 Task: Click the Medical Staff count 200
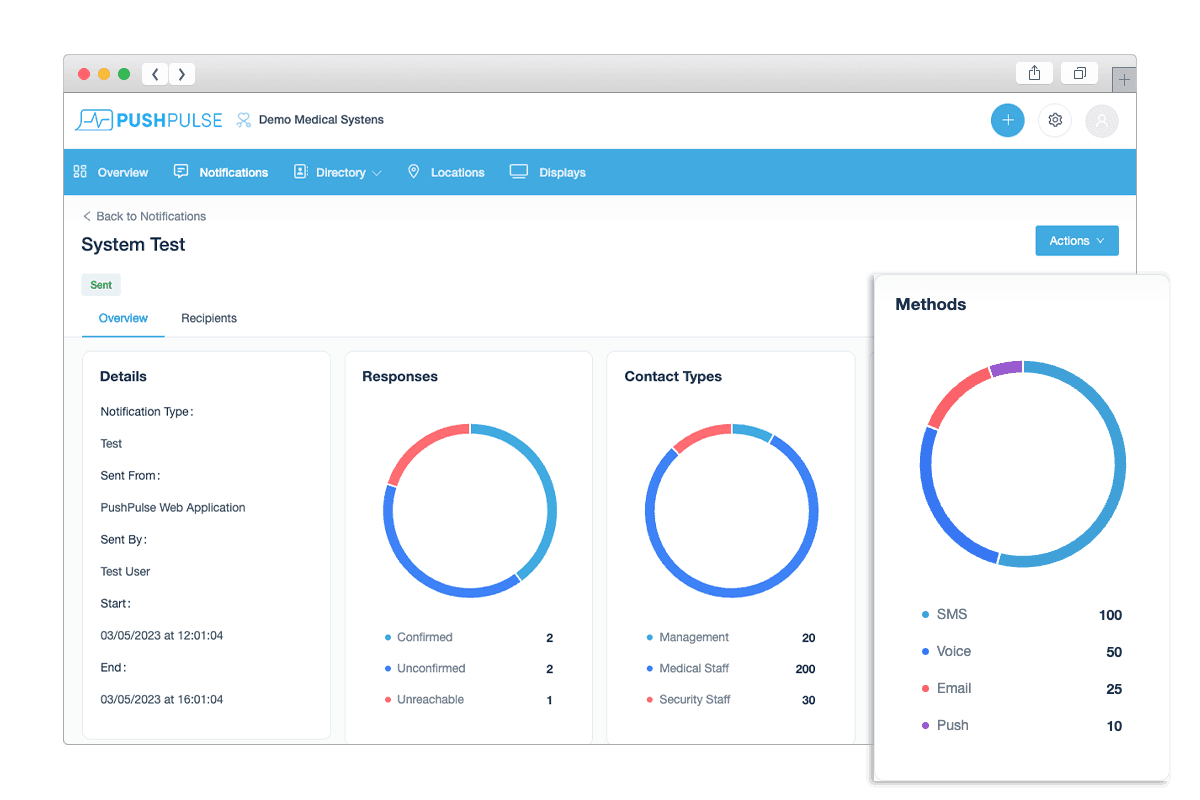click(805, 669)
